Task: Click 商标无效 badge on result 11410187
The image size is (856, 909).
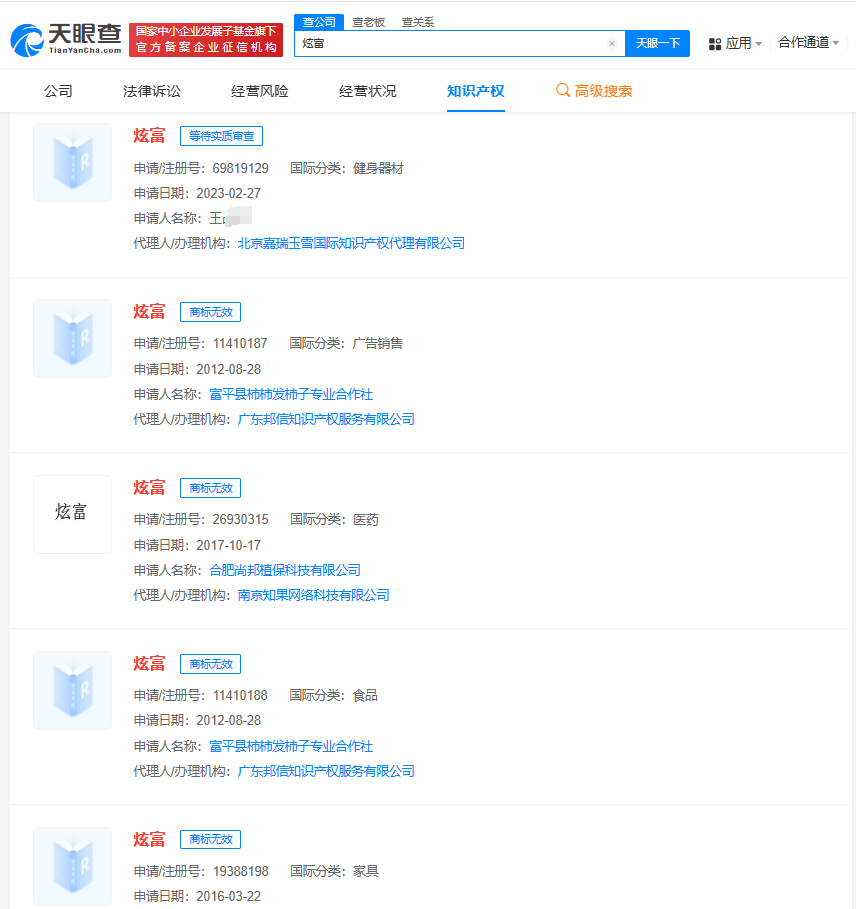Action: (x=210, y=311)
